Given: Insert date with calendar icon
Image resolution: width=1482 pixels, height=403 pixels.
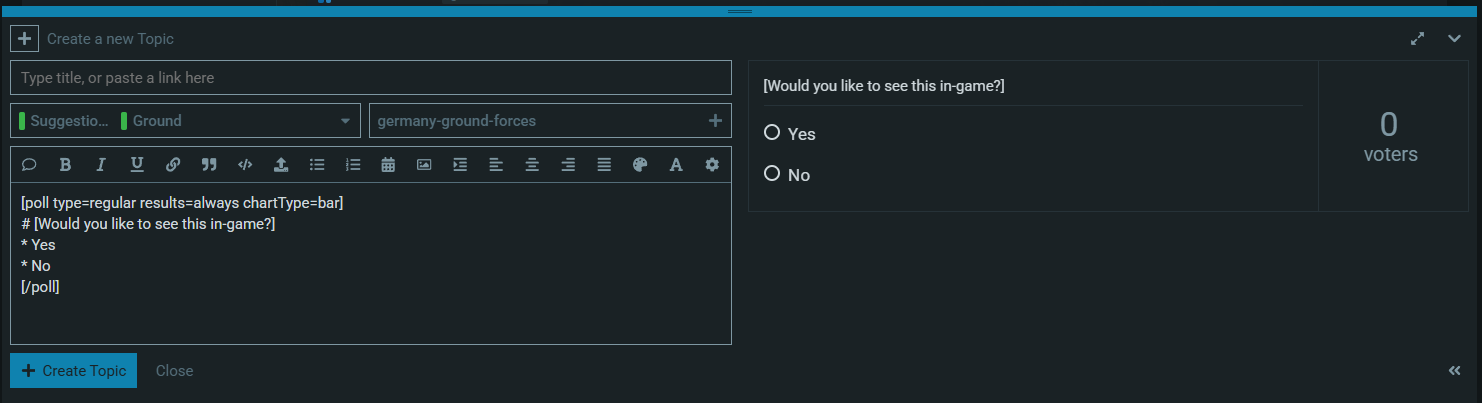Looking at the screenshot, I should point(388,165).
